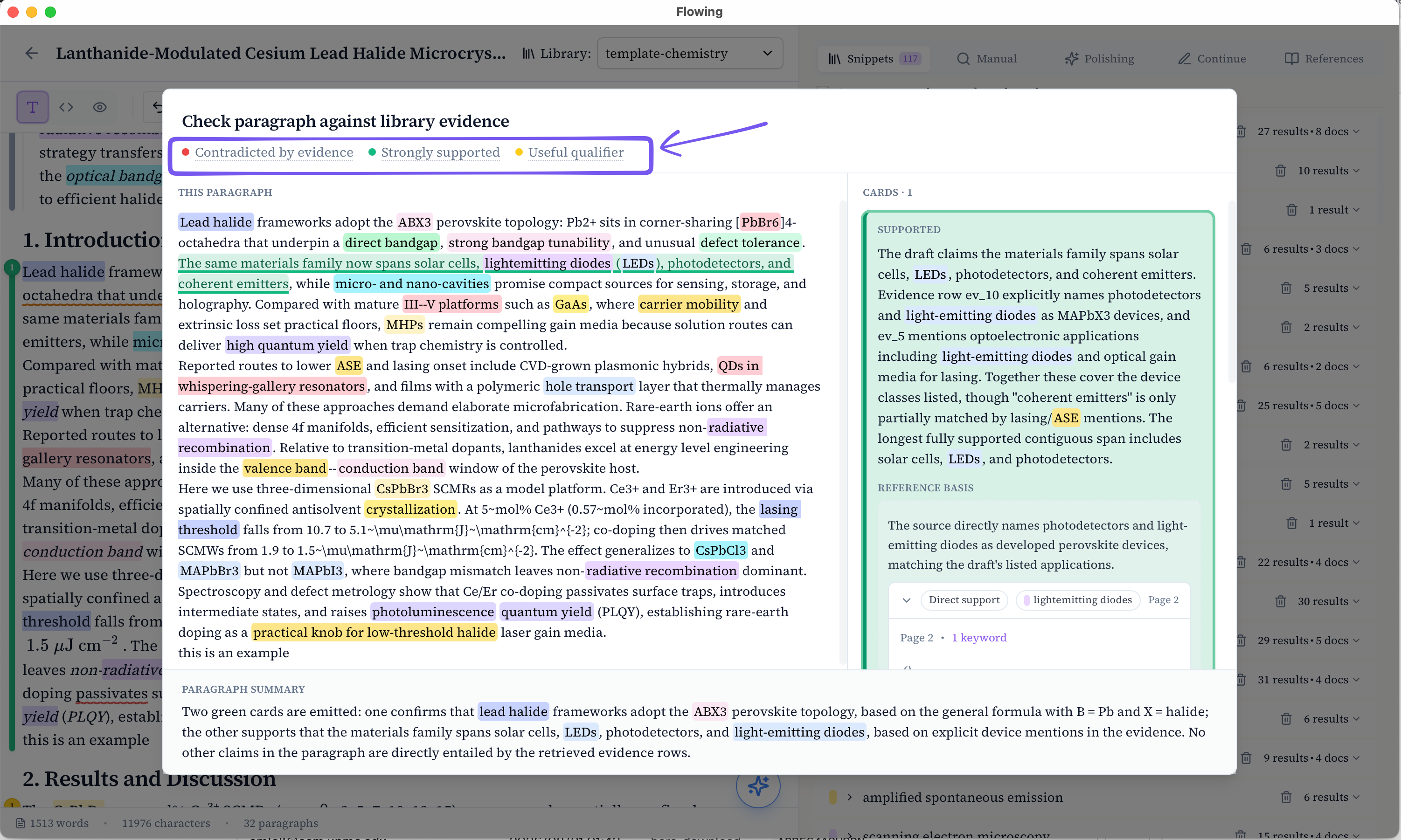Expand the amplified spontaneous emission row arrow
Viewport: 1401px width, 840px height.
[849, 797]
